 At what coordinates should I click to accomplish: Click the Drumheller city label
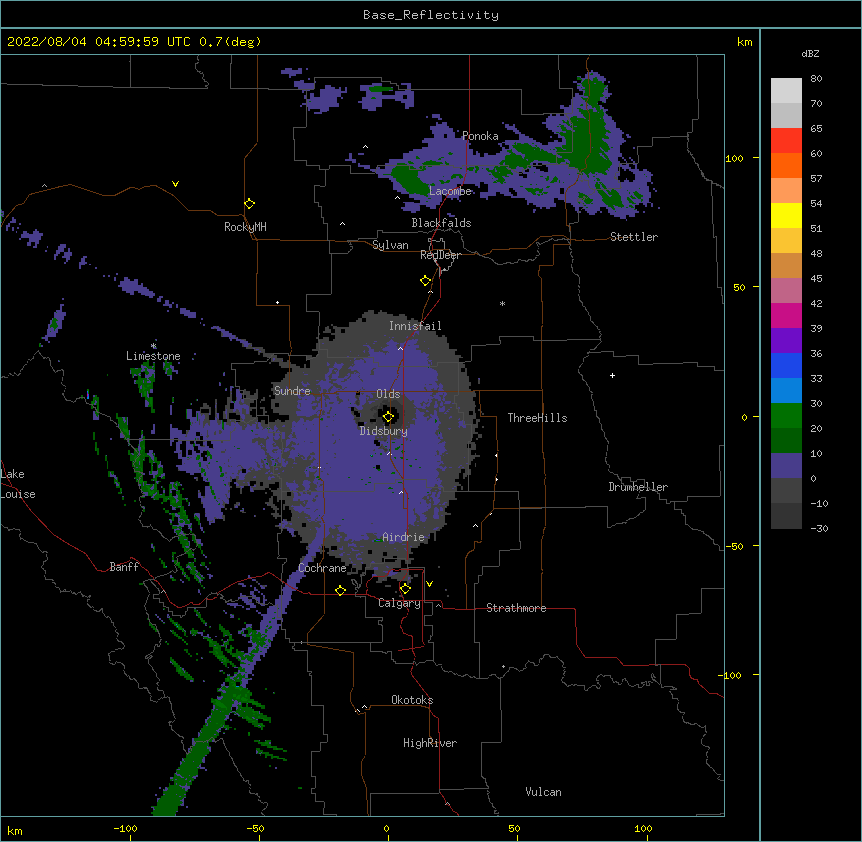[x=638, y=487]
